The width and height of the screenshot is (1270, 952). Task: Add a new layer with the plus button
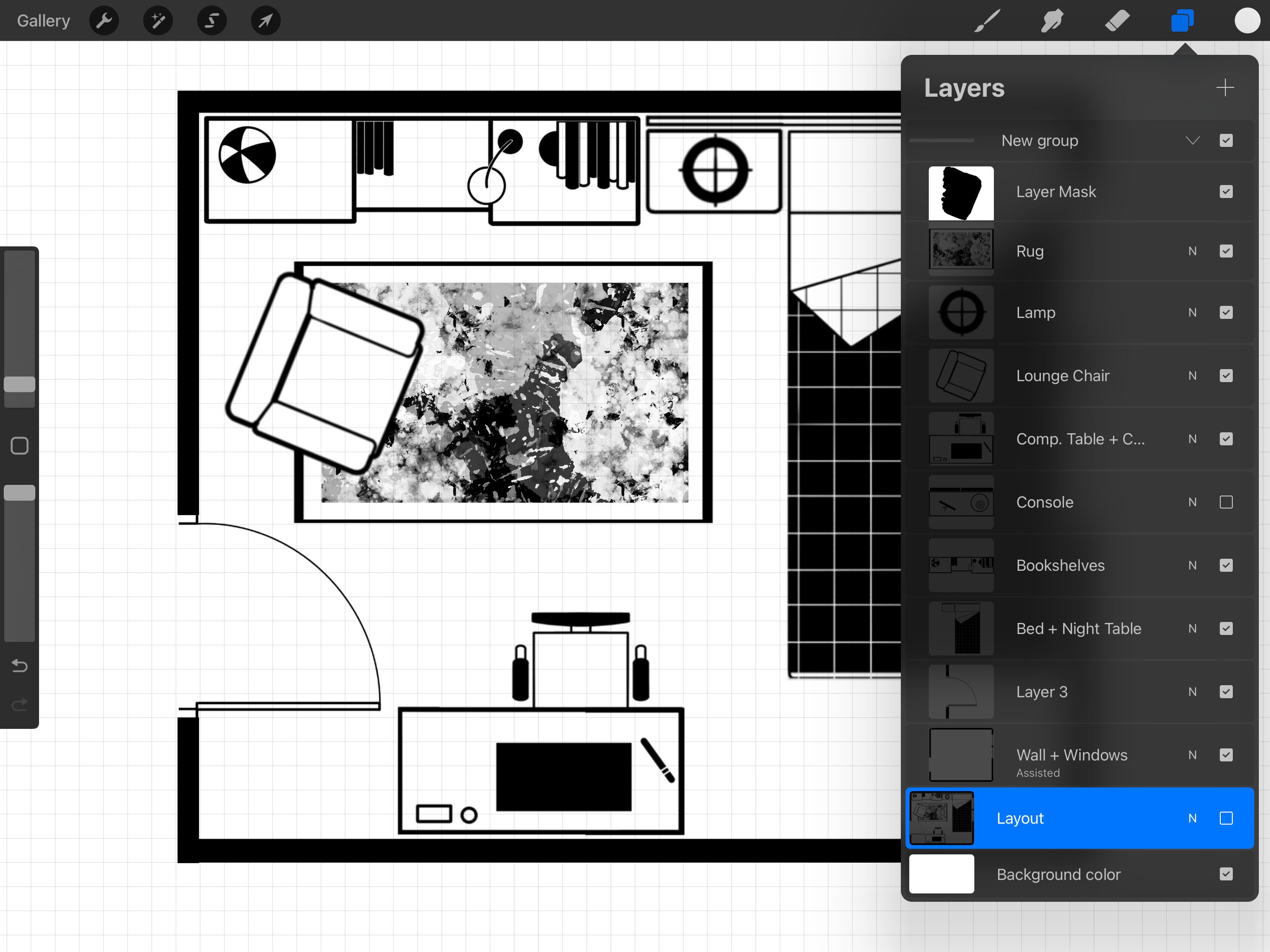[1225, 87]
